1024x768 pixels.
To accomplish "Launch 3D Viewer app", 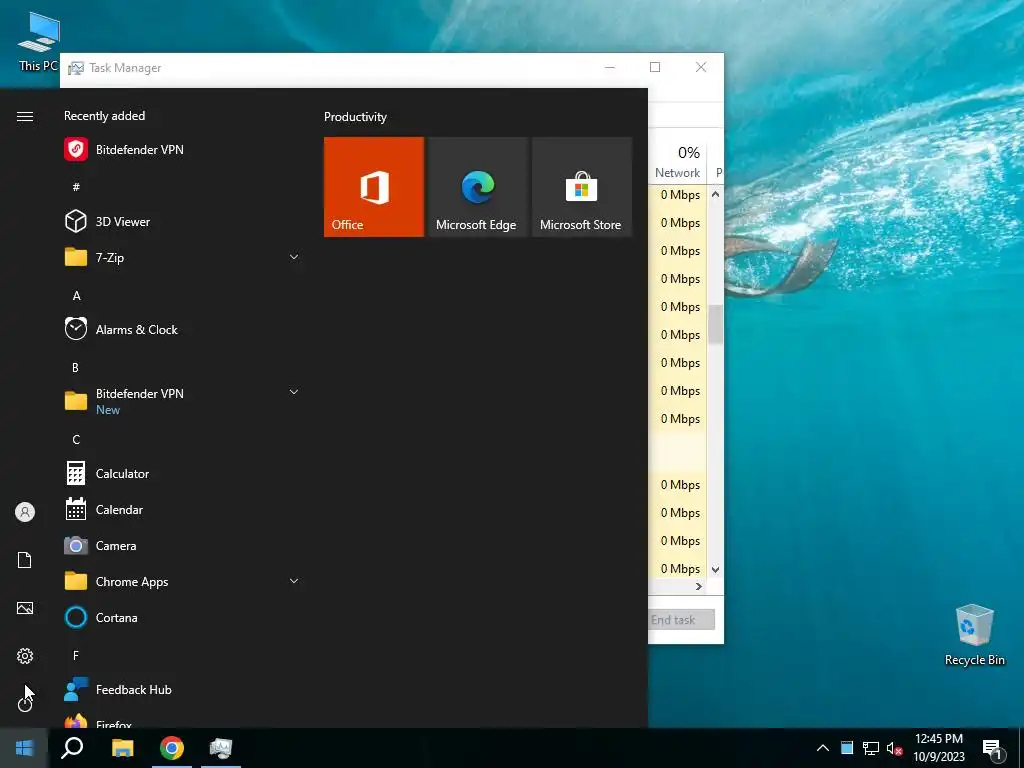I will 183,221.
